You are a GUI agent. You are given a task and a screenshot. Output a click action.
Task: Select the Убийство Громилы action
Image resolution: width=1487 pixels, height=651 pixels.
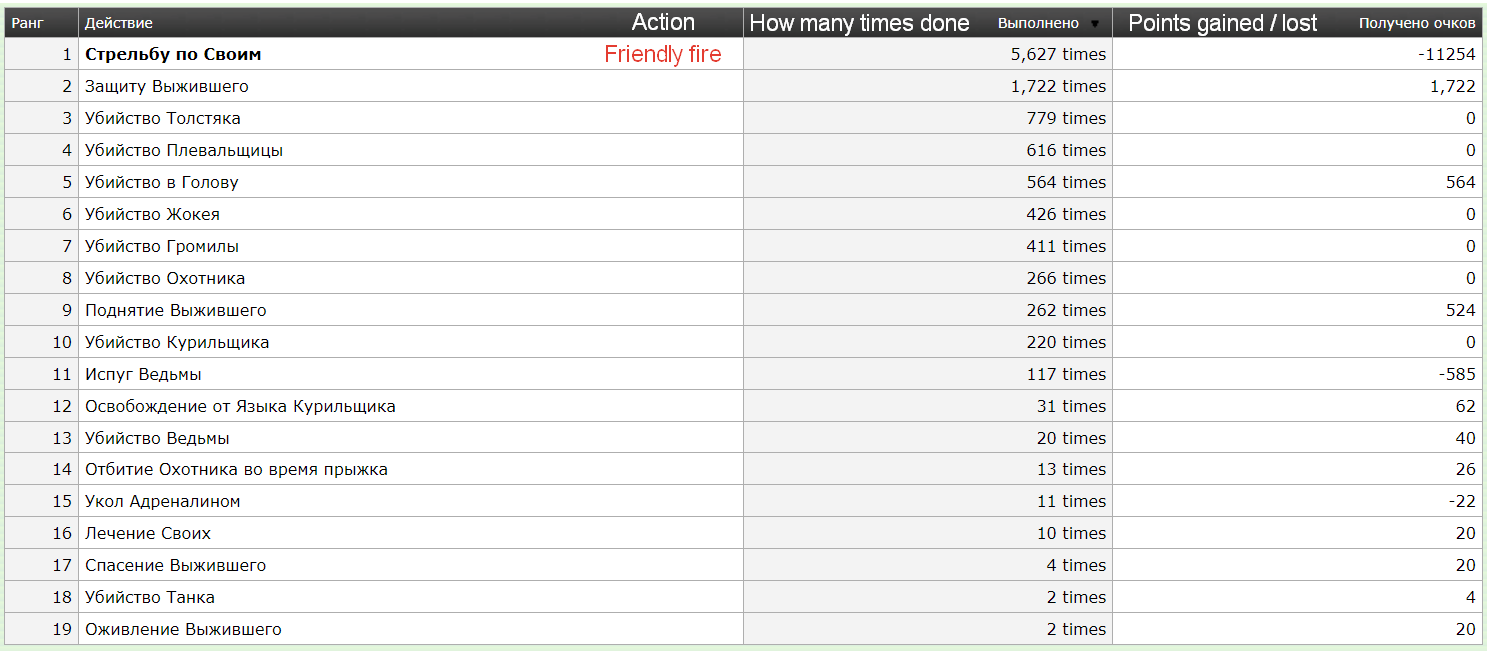(x=162, y=246)
